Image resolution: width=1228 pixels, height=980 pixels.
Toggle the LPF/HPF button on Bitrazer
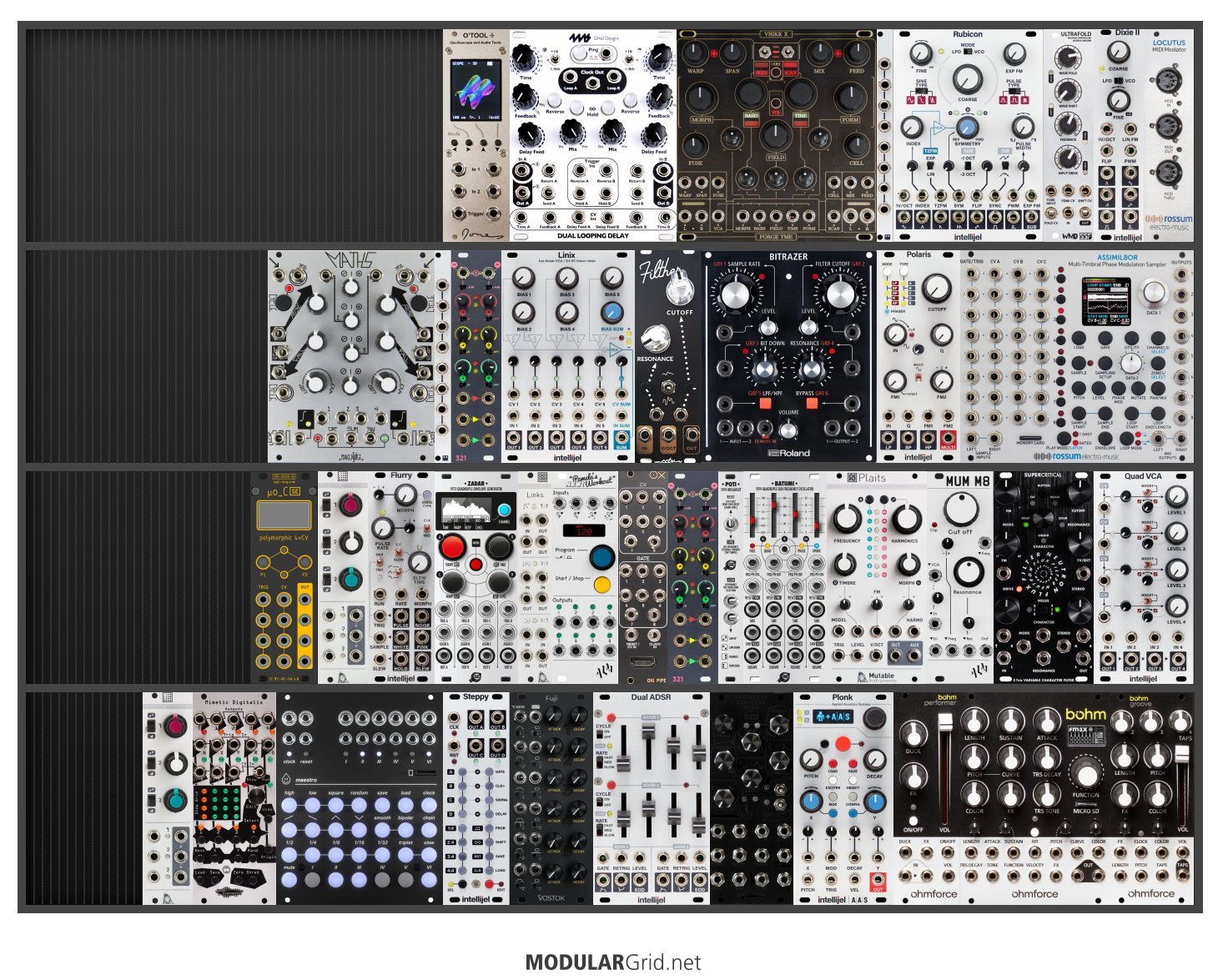coord(764,404)
